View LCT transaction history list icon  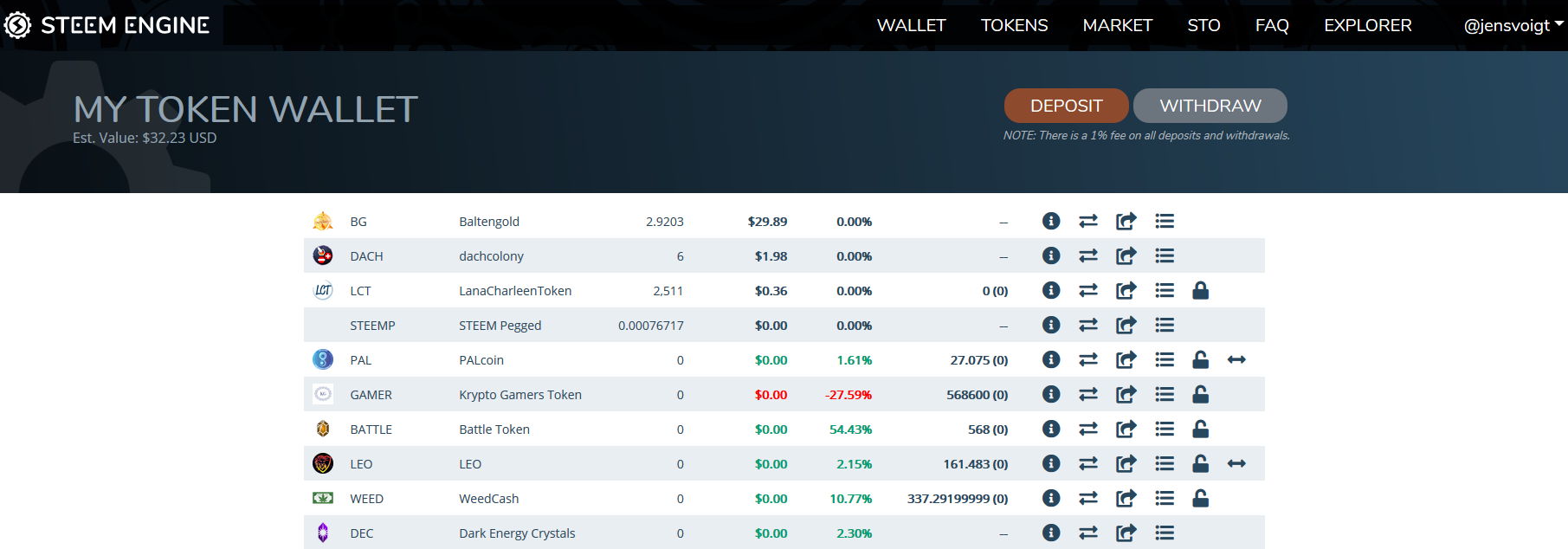click(1165, 290)
